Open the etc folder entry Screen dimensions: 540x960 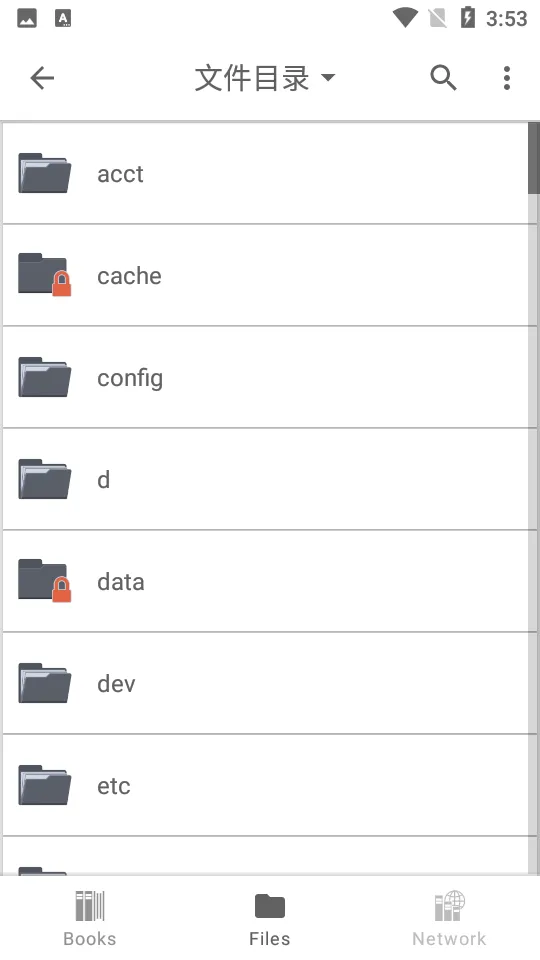pos(265,786)
